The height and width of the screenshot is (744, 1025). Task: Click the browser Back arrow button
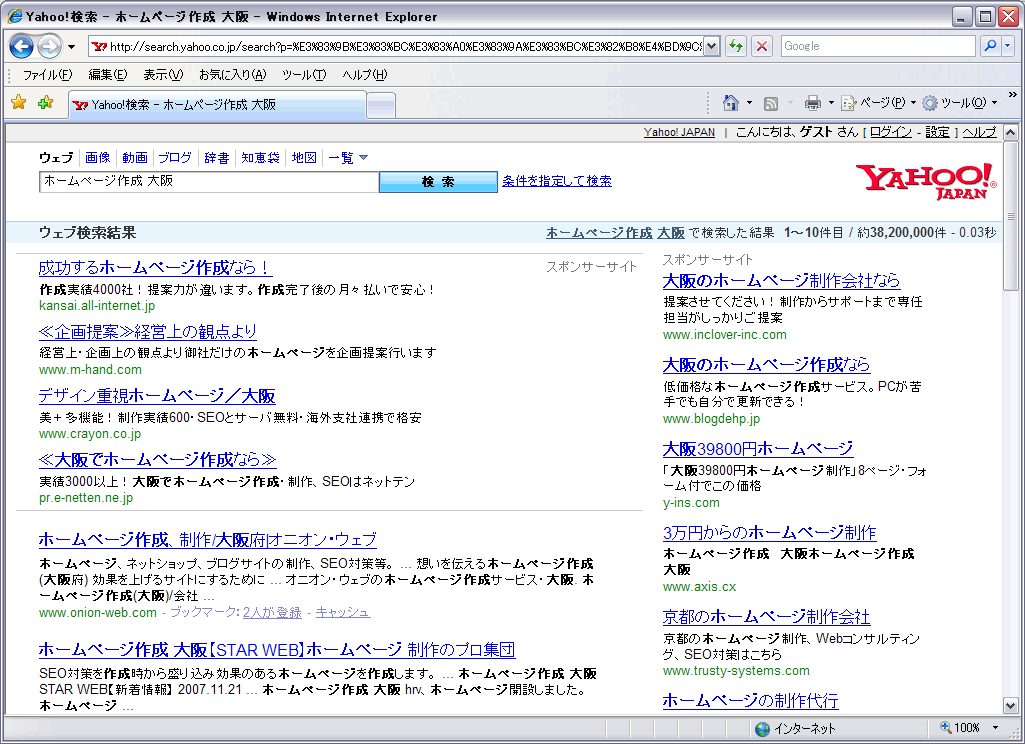(x=22, y=46)
